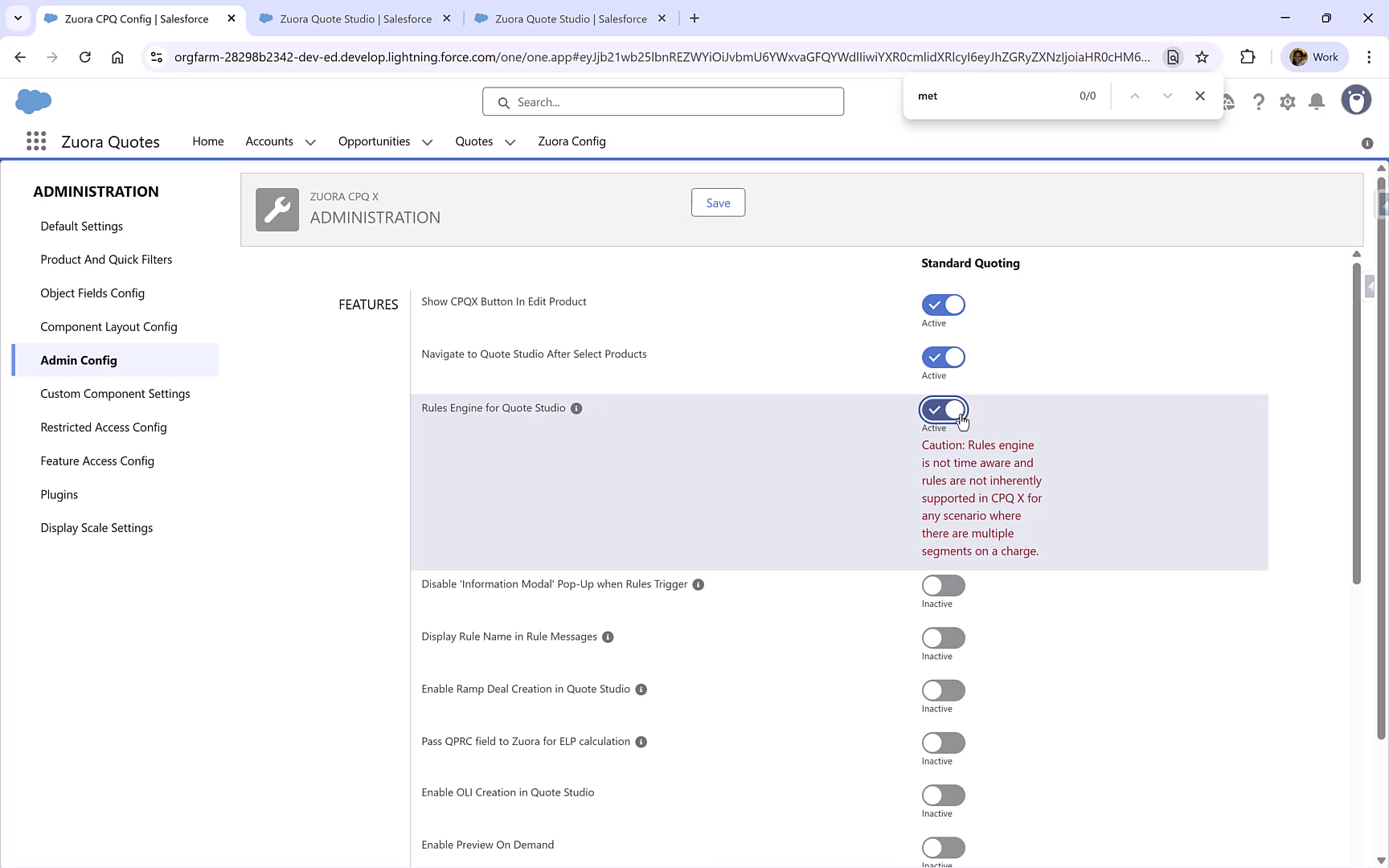Click the Zuora CPQ X wrench icon
The image size is (1389, 868).
pyautogui.click(x=277, y=209)
